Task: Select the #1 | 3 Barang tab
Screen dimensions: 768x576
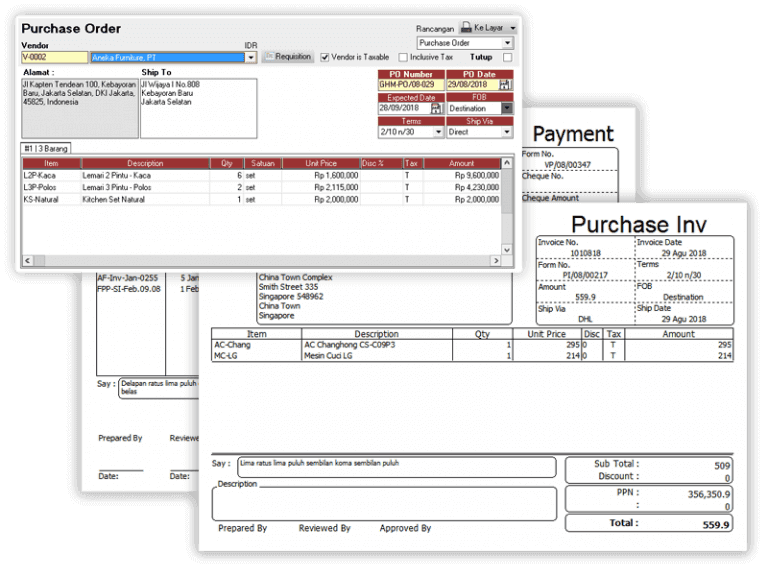Action: [x=46, y=148]
